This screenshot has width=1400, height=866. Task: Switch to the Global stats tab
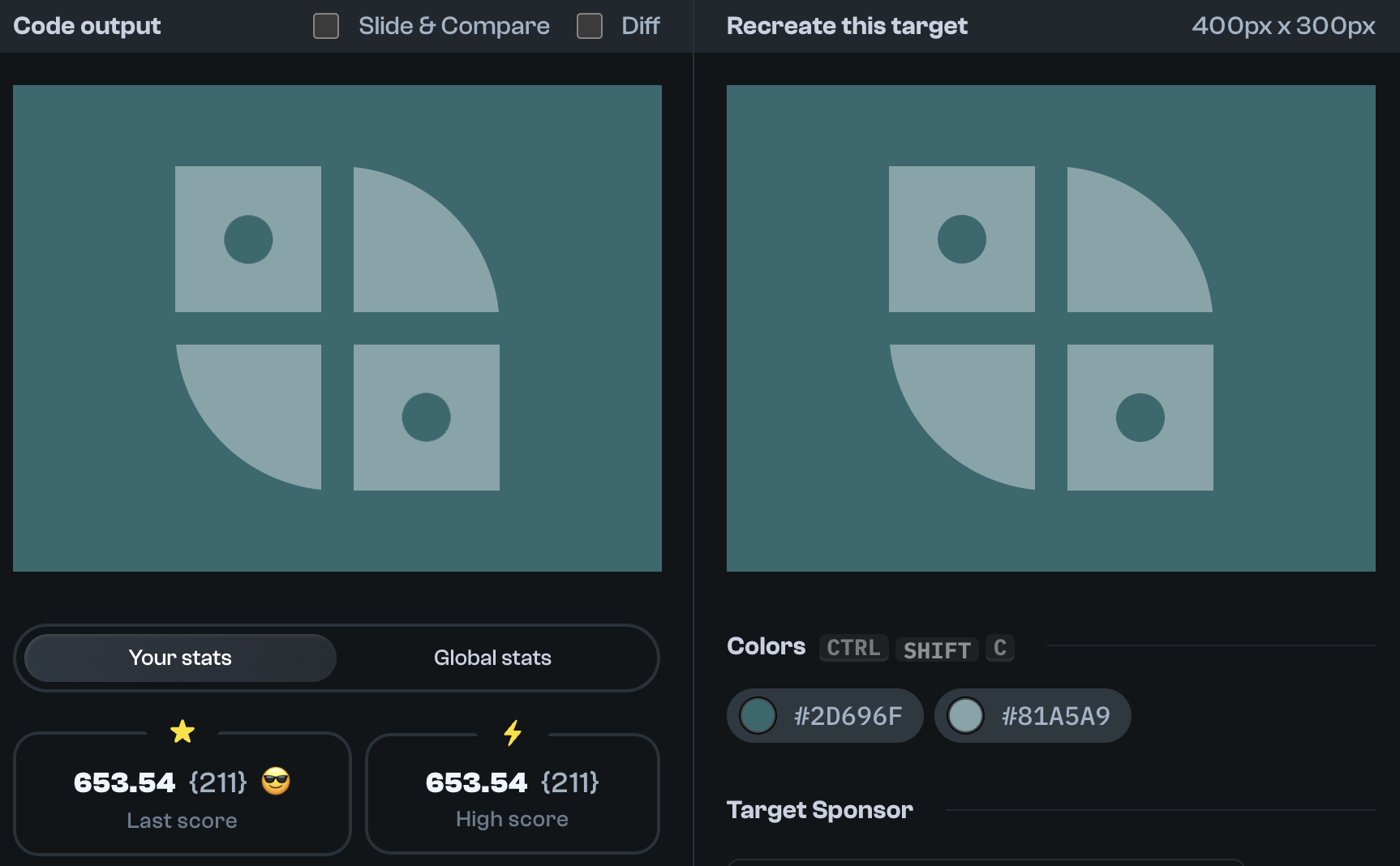492,658
